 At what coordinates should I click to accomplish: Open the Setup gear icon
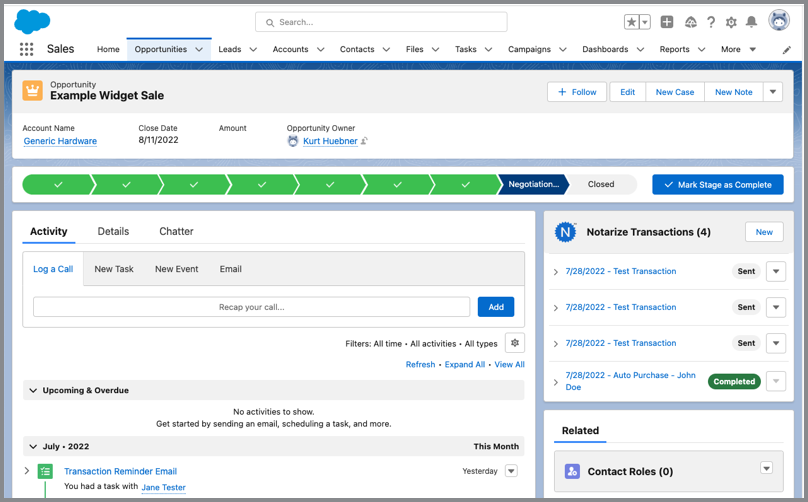[x=731, y=22]
